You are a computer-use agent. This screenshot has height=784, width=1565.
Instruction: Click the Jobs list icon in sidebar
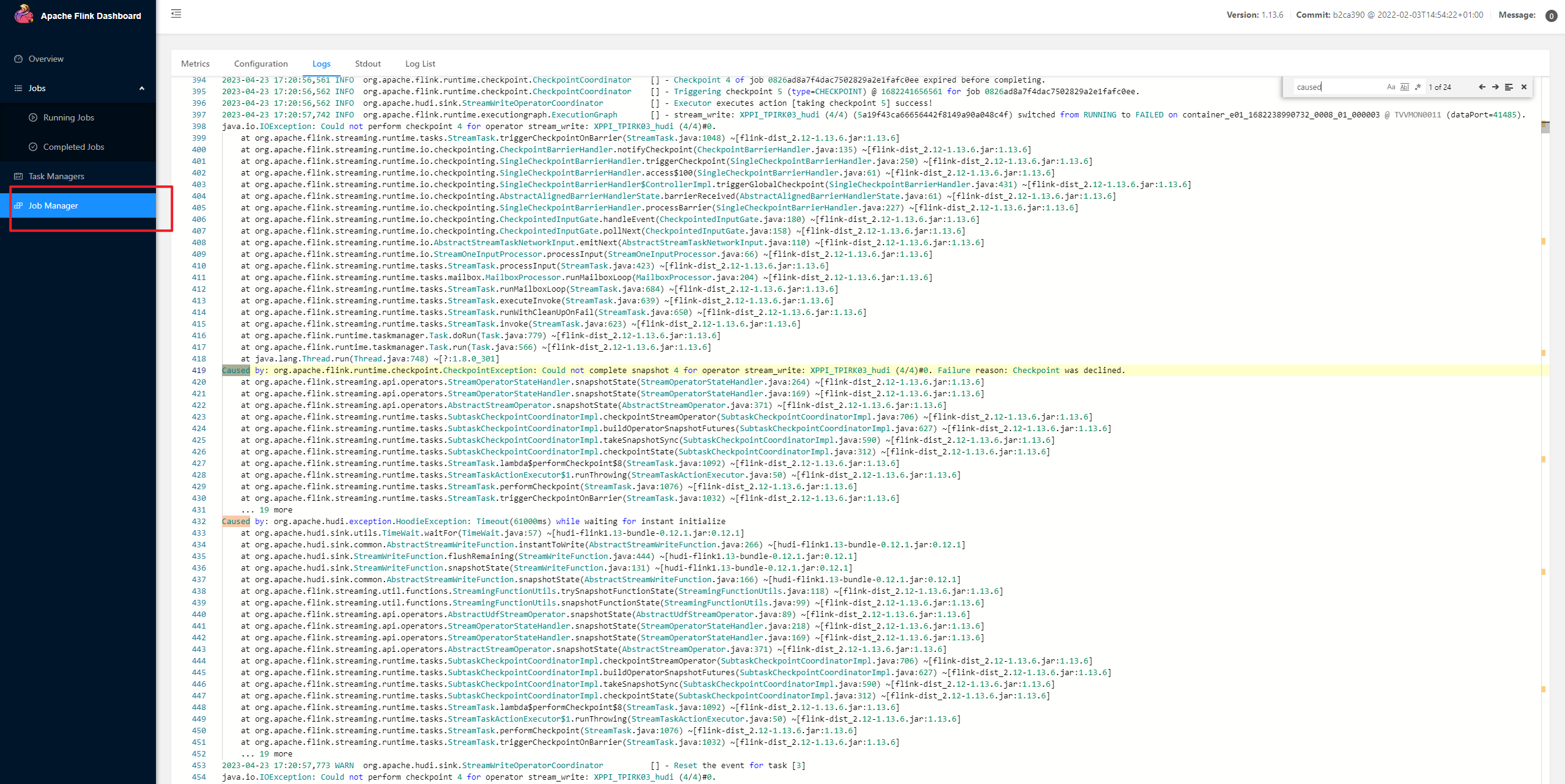(x=18, y=88)
